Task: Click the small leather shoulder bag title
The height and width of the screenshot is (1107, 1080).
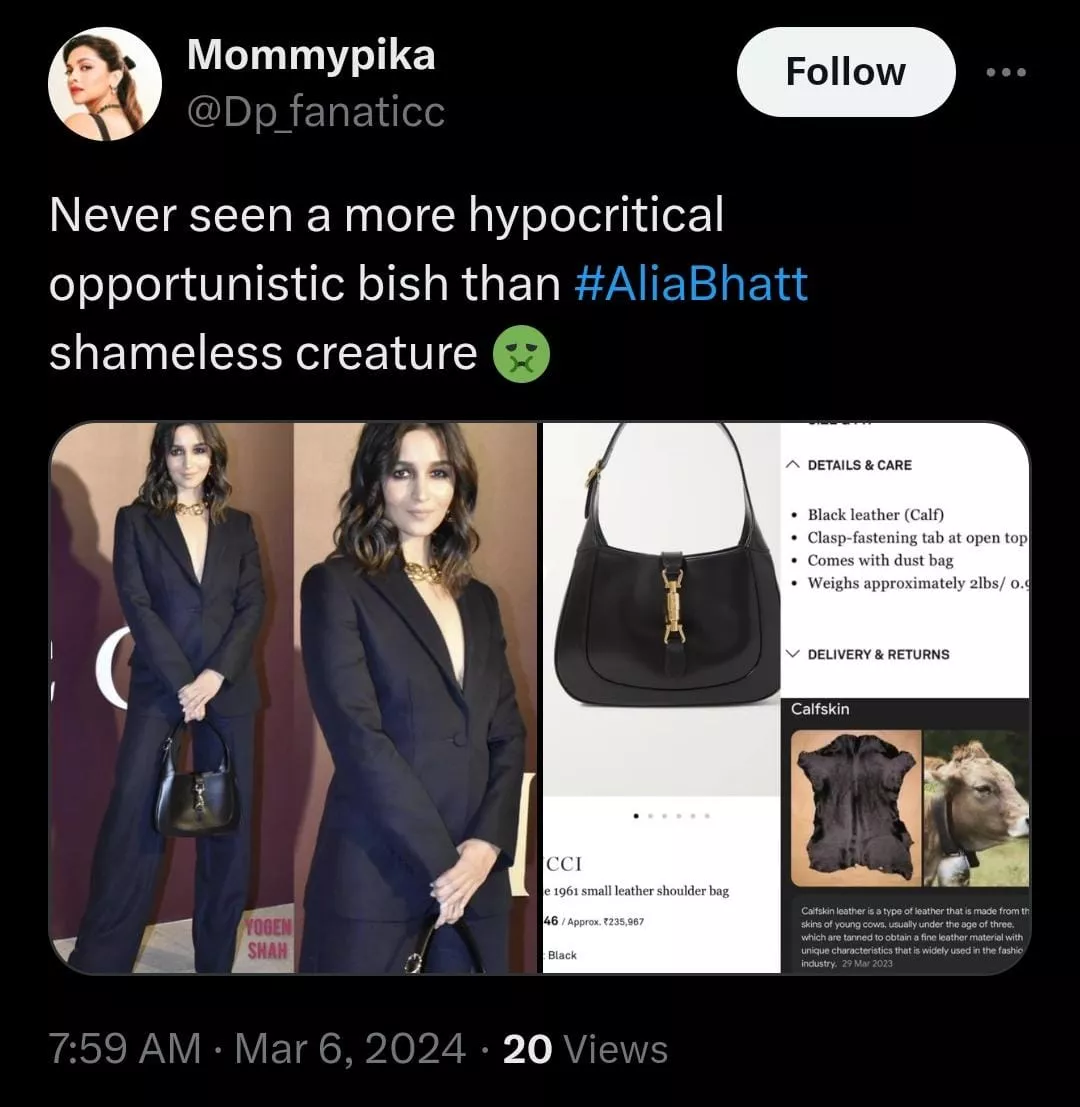Action: coord(636,891)
